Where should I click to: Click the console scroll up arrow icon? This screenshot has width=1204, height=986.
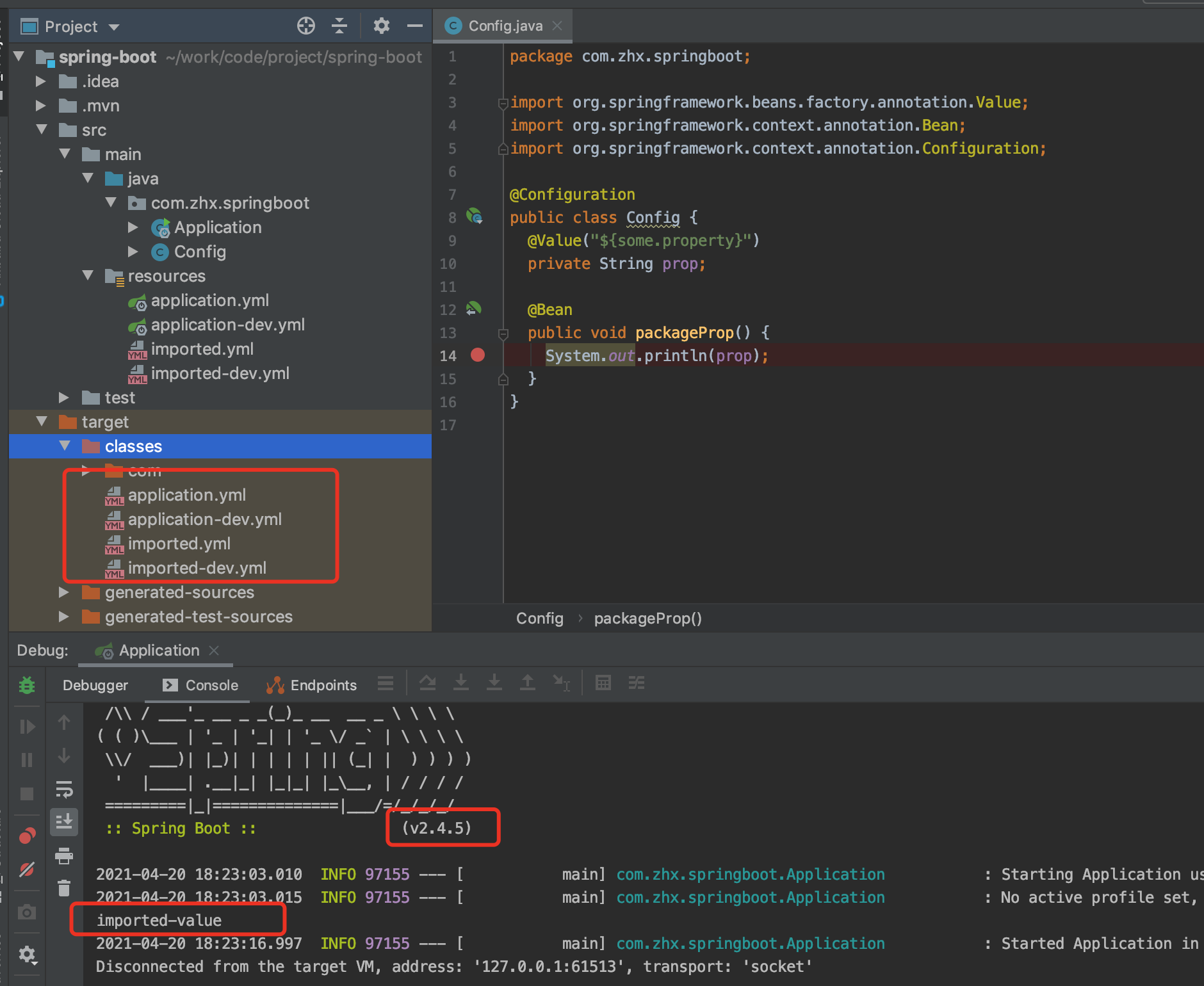tap(64, 722)
